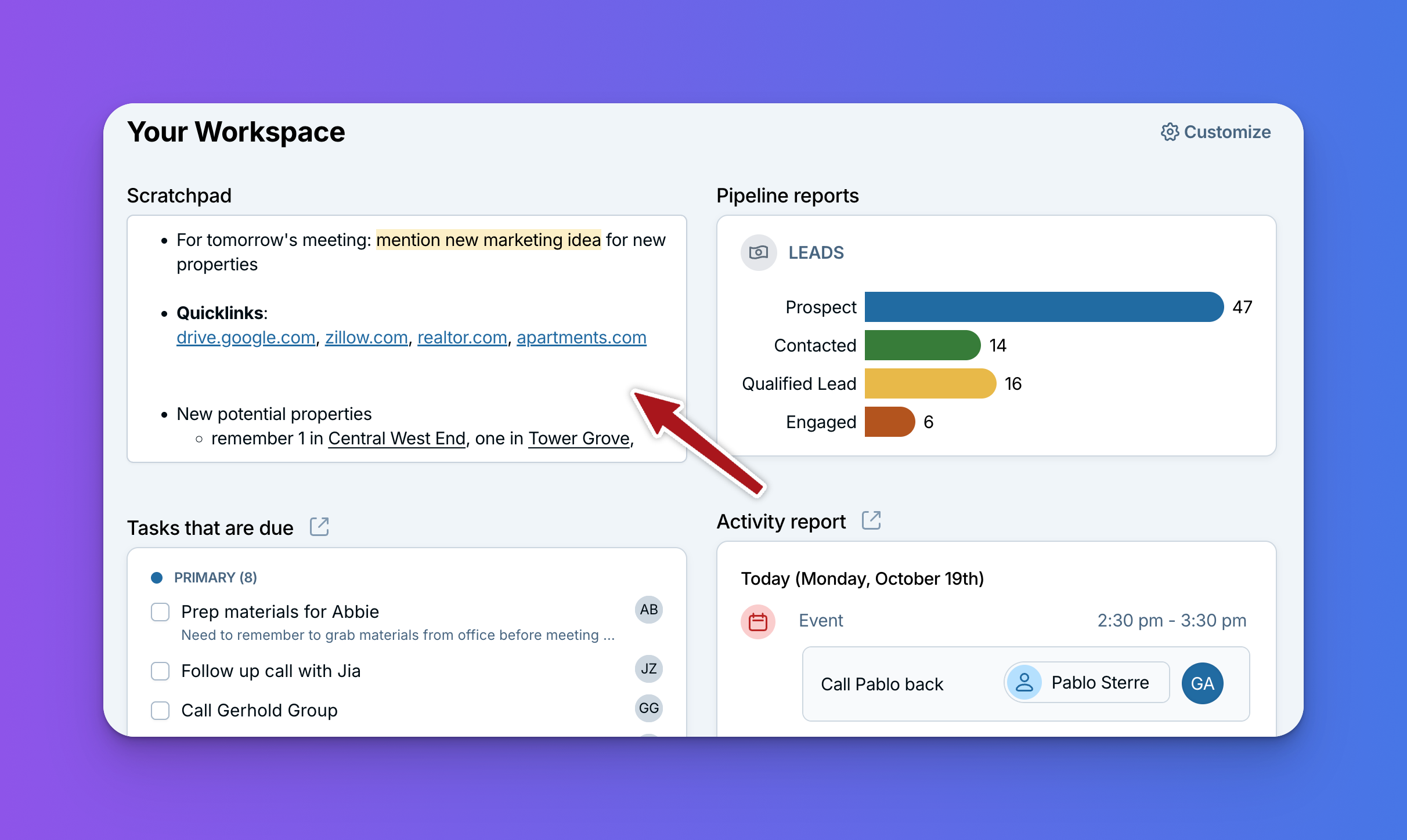Click the Contacted count 14
The height and width of the screenshot is (840, 1407).
point(997,345)
